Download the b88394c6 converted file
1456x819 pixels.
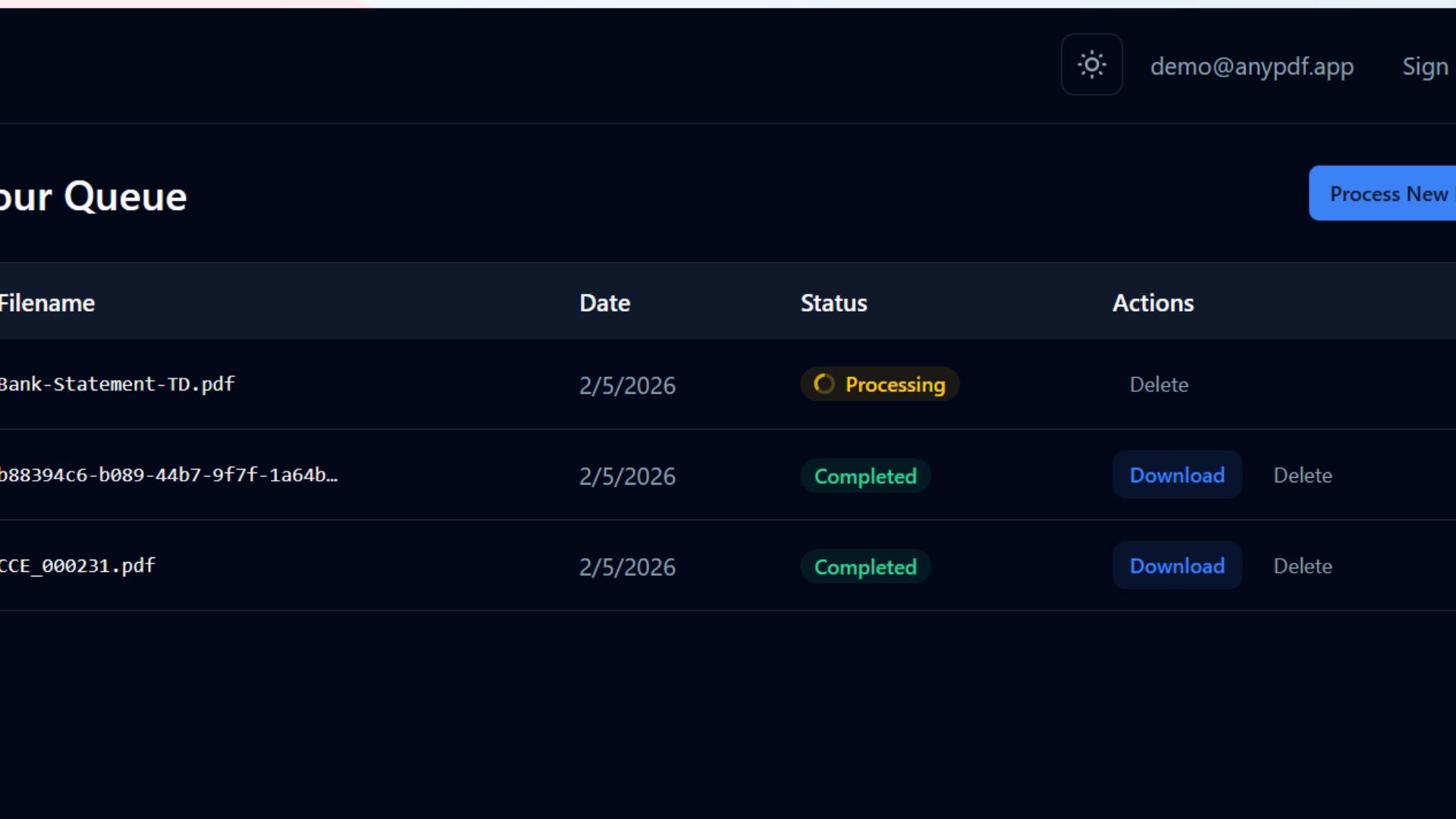coord(1176,475)
